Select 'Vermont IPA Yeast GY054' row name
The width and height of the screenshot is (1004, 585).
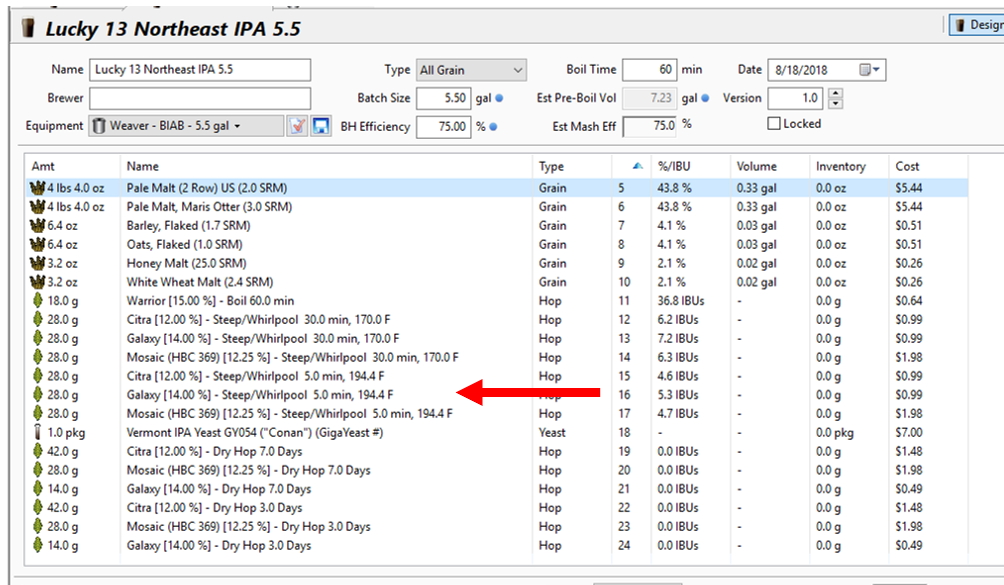click(x=255, y=433)
